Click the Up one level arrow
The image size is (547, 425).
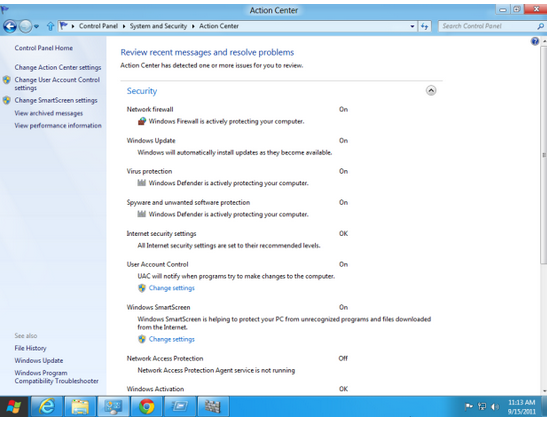coord(51,26)
